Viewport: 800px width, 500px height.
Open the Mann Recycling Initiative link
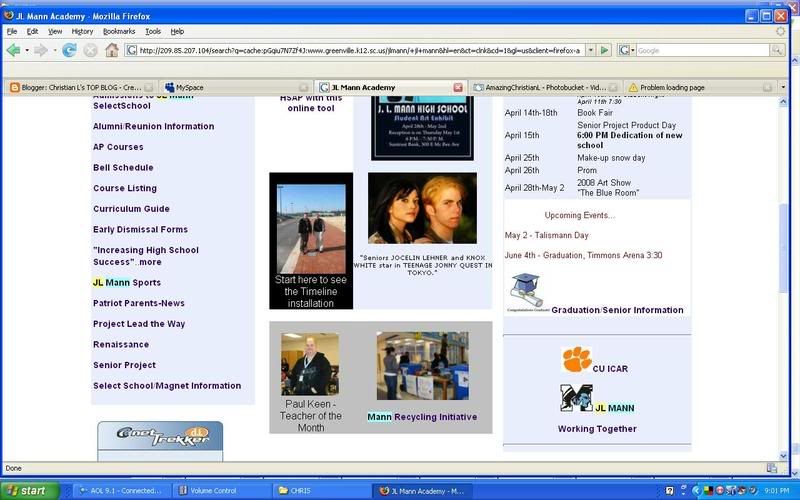click(422, 417)
